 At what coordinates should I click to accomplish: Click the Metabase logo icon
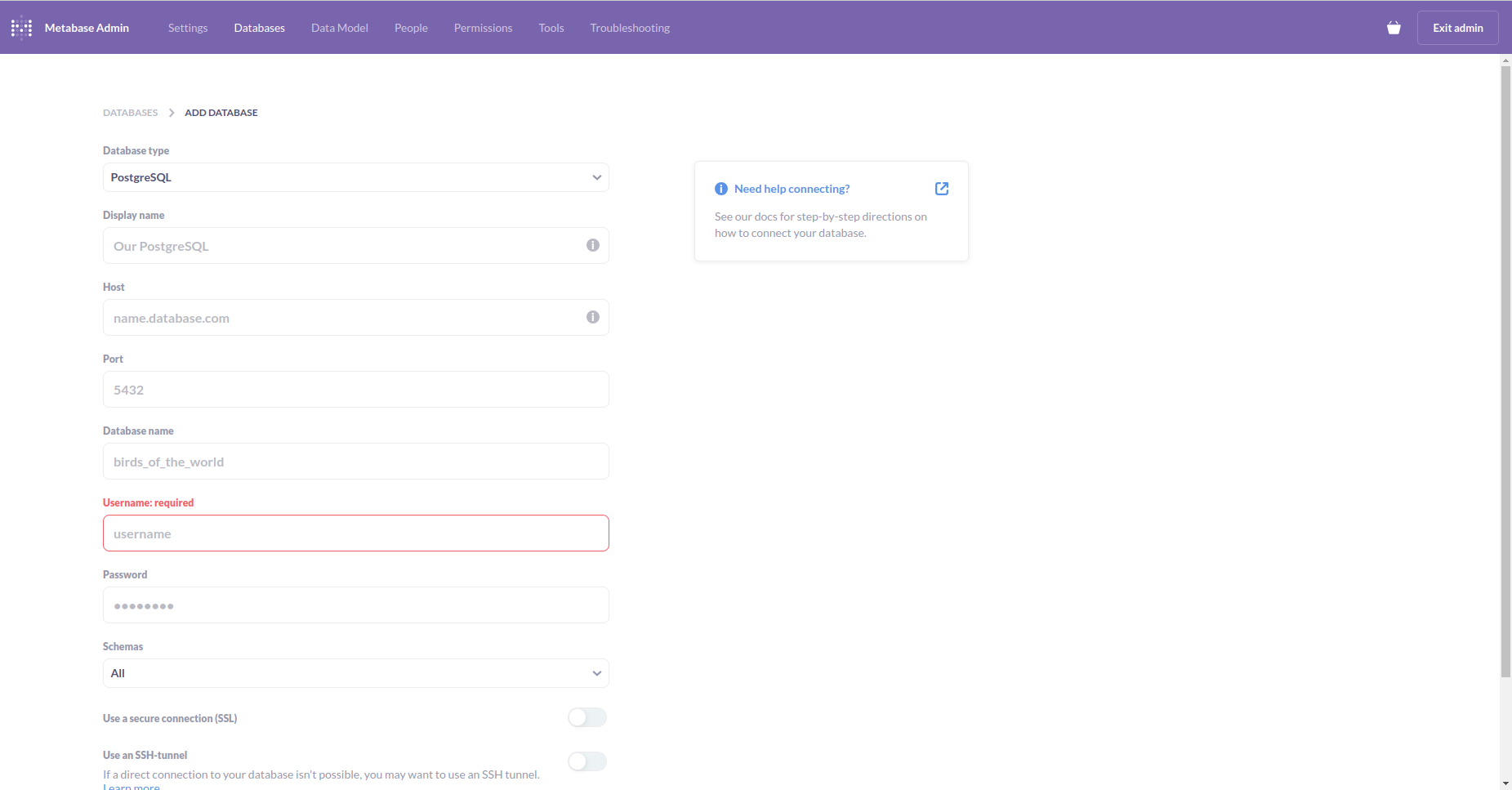[21, 27]
